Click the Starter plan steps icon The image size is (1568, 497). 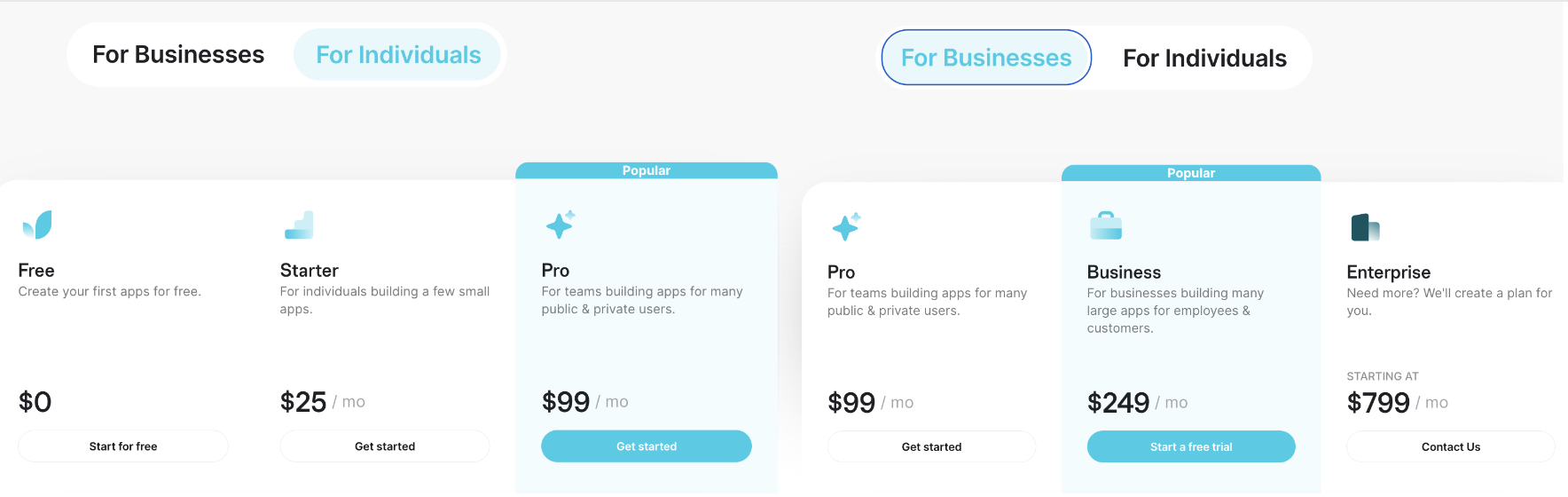click(x=299, y=225)
